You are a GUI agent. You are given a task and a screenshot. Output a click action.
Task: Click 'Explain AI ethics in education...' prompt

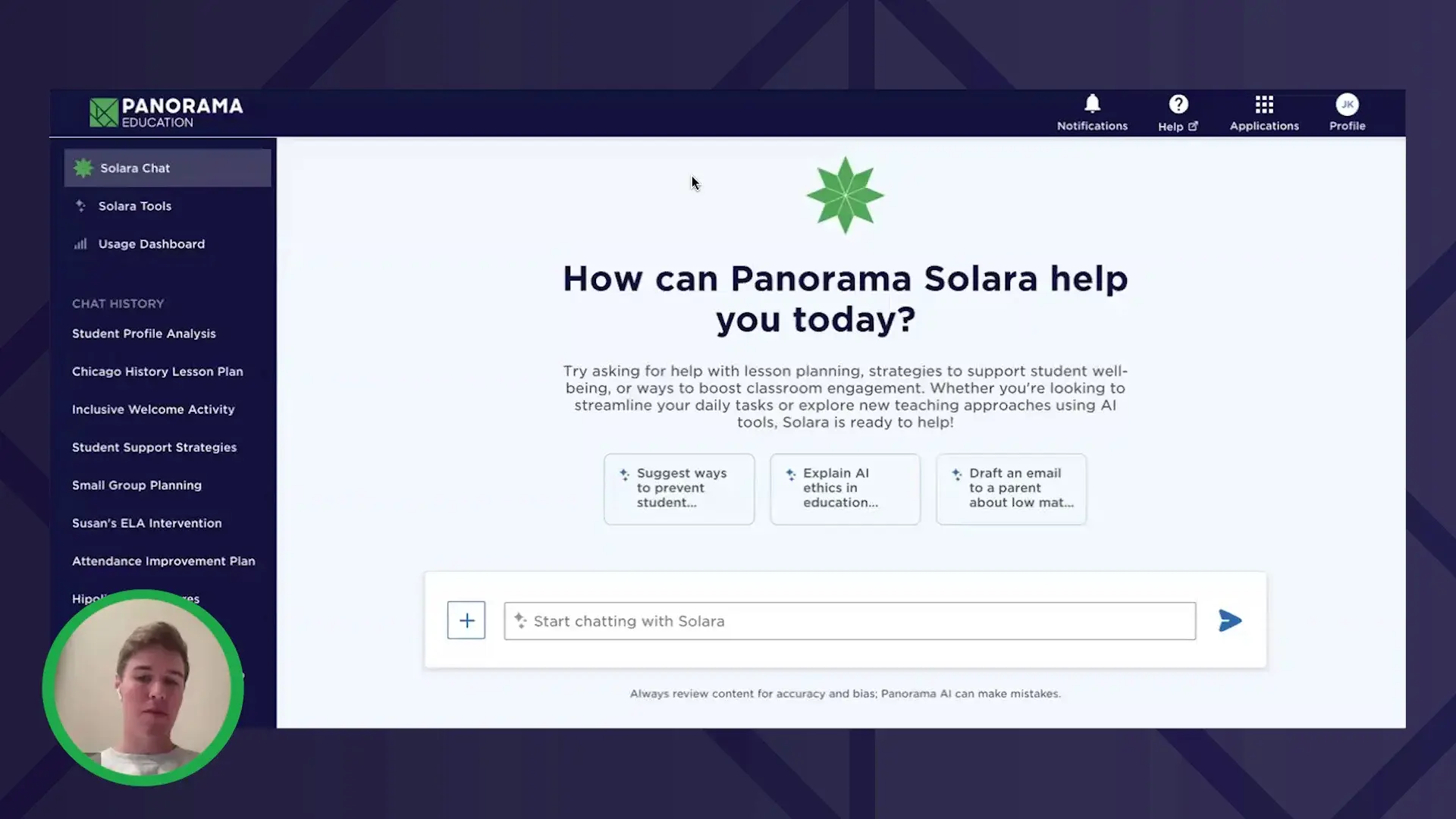coord(844,488)
